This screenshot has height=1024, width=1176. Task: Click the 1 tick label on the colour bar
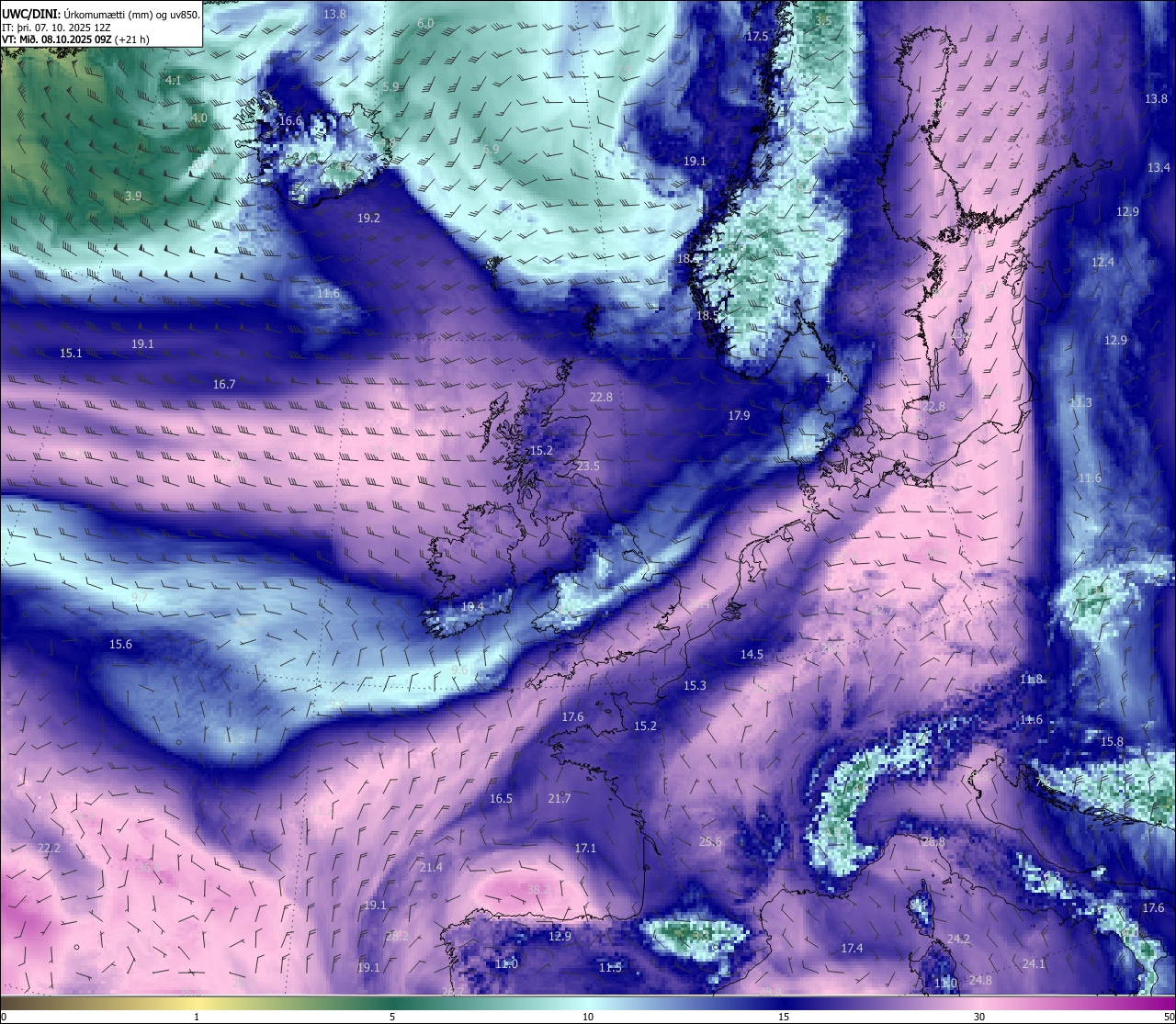[197, 1017]
